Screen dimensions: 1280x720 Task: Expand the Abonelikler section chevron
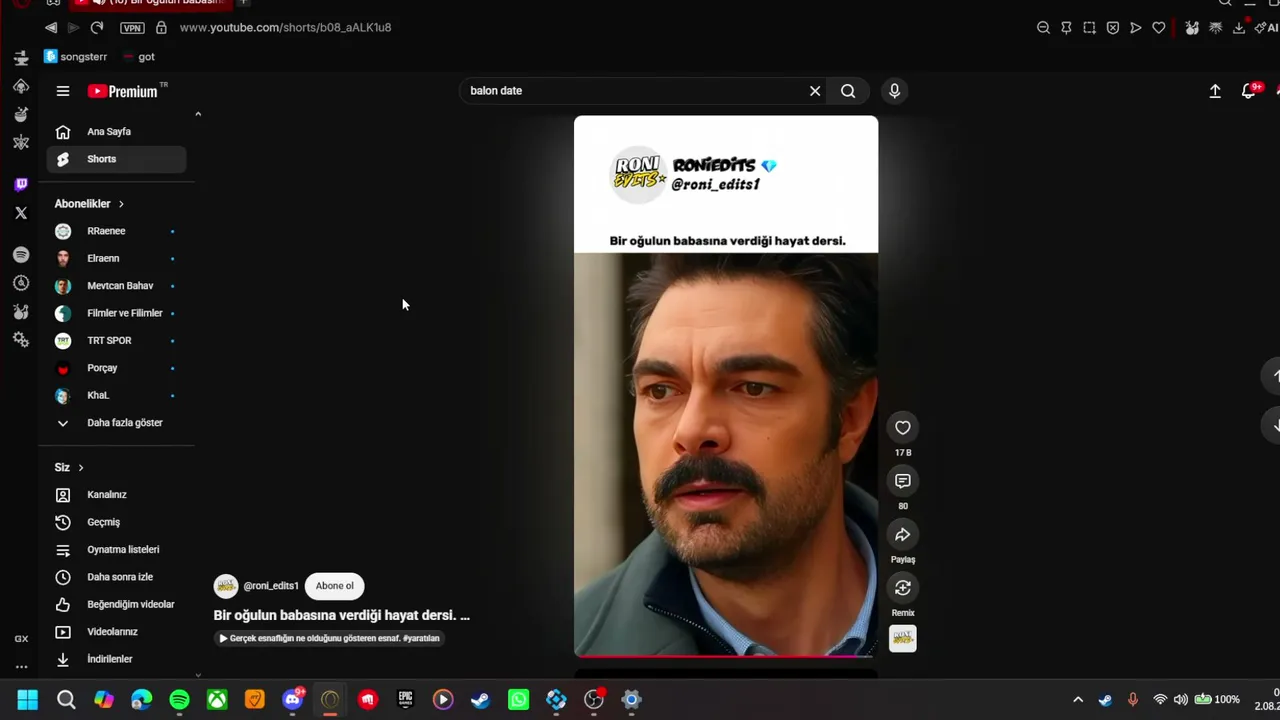click(121, 204)
